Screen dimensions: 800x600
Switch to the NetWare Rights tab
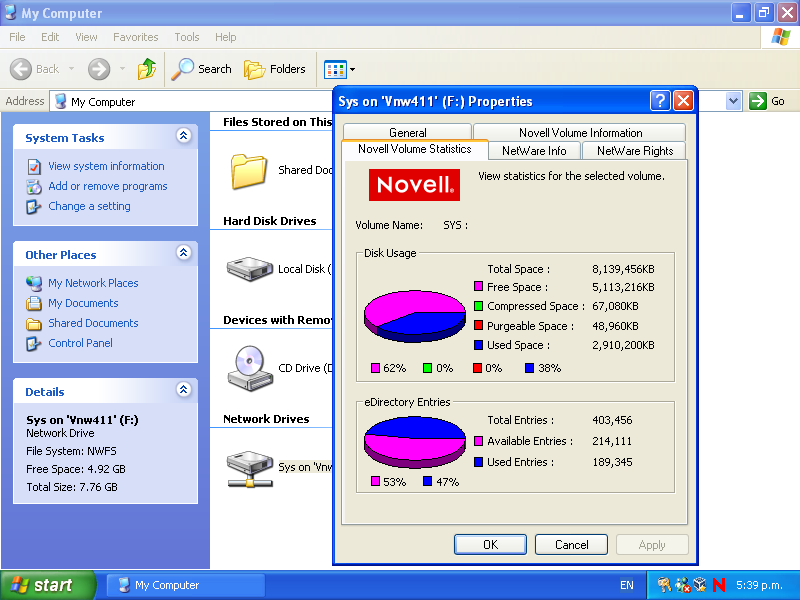coord(635,151)
